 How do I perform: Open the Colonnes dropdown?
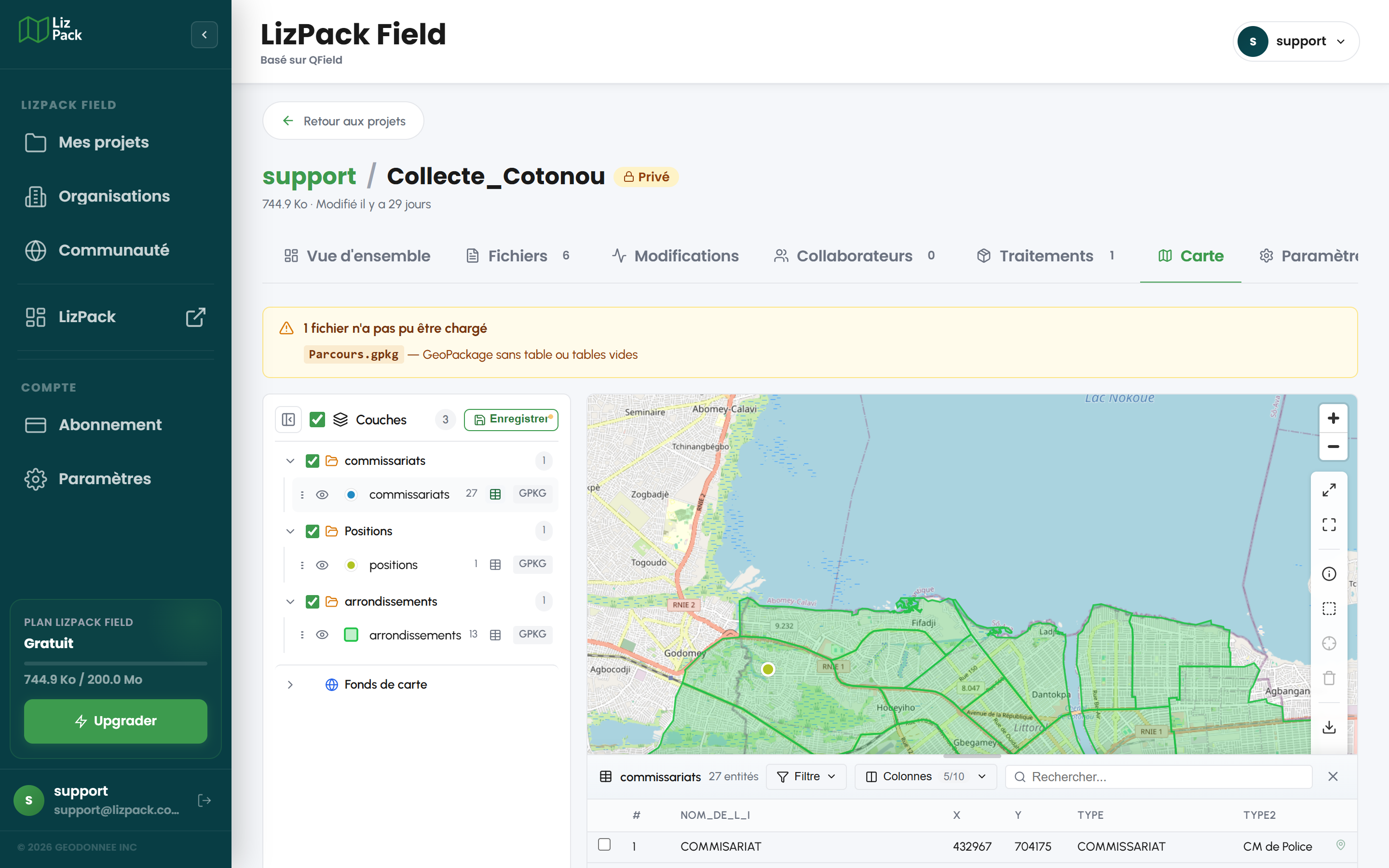925,777
